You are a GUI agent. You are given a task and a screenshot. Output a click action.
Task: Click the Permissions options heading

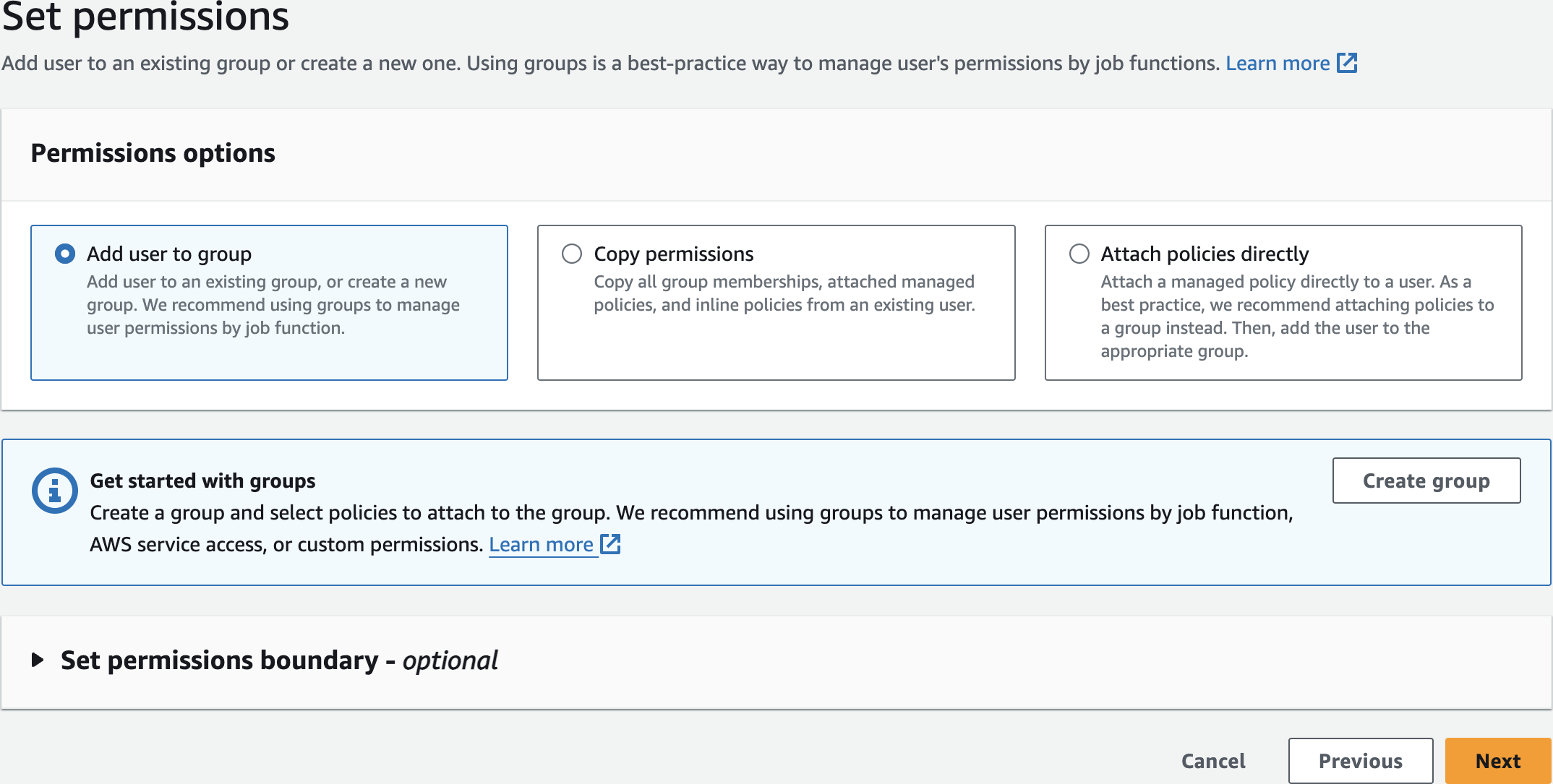(153, 153)
